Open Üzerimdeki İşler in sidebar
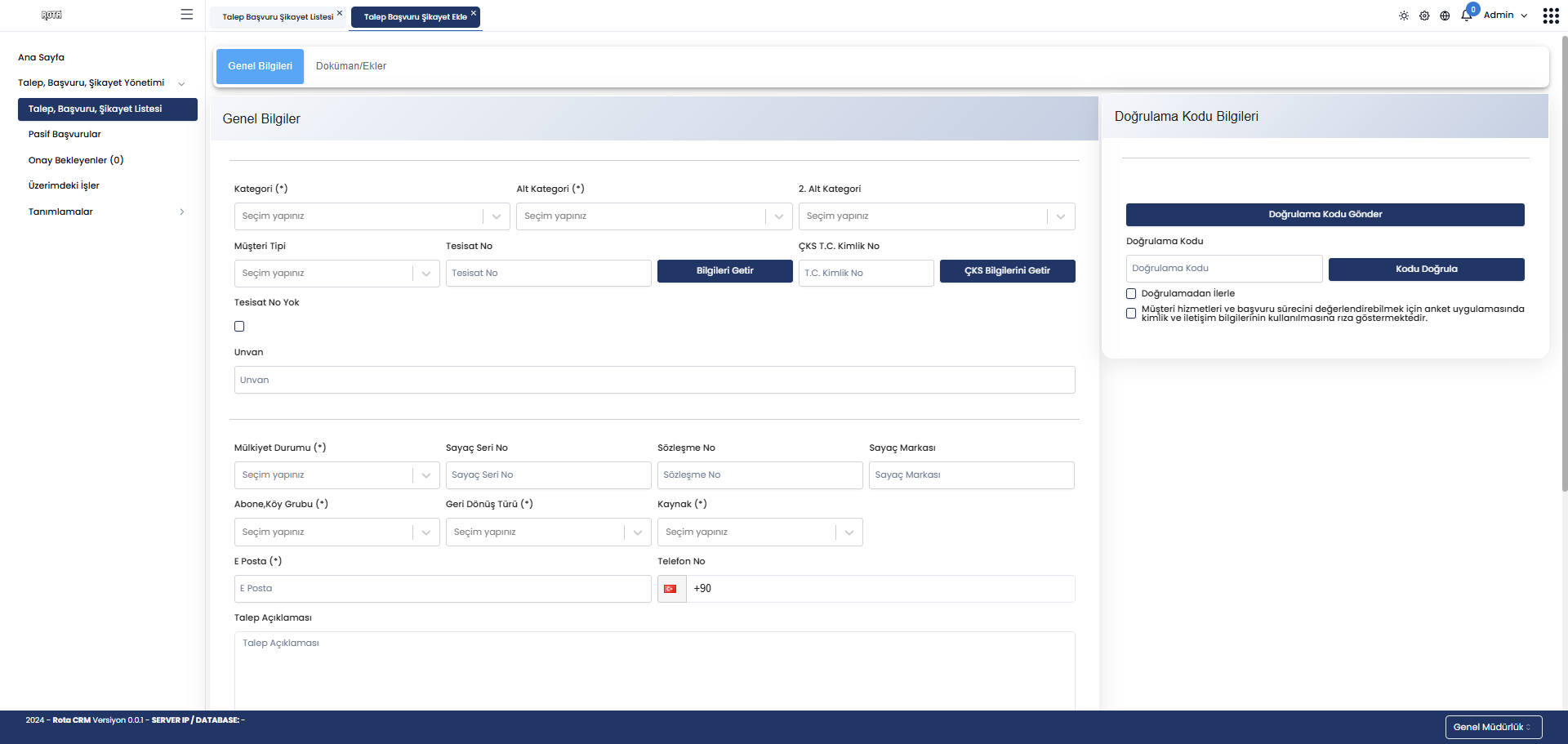 point(64,185)
